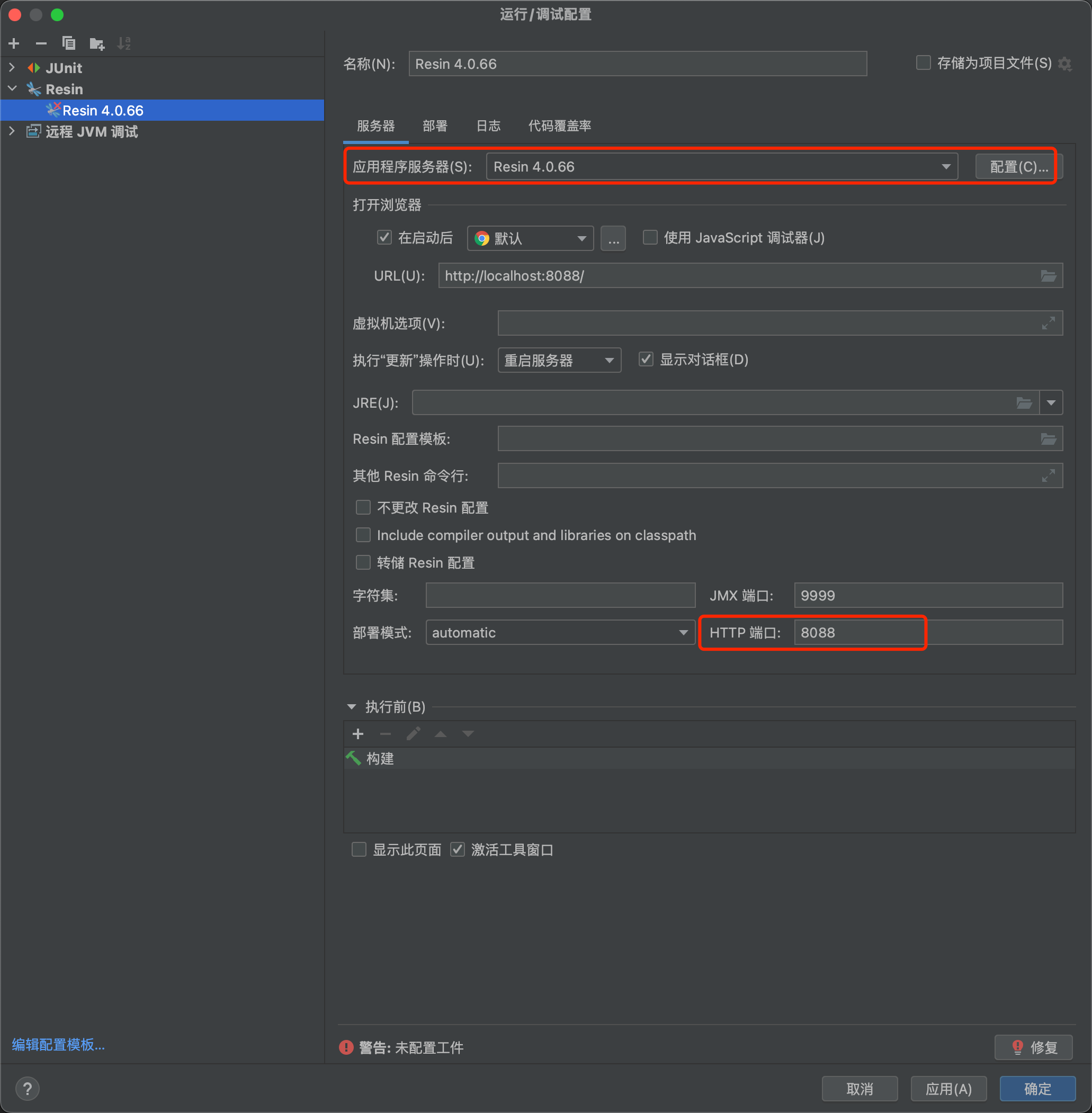Switch to the 服务器 tab

coord(375,126)
